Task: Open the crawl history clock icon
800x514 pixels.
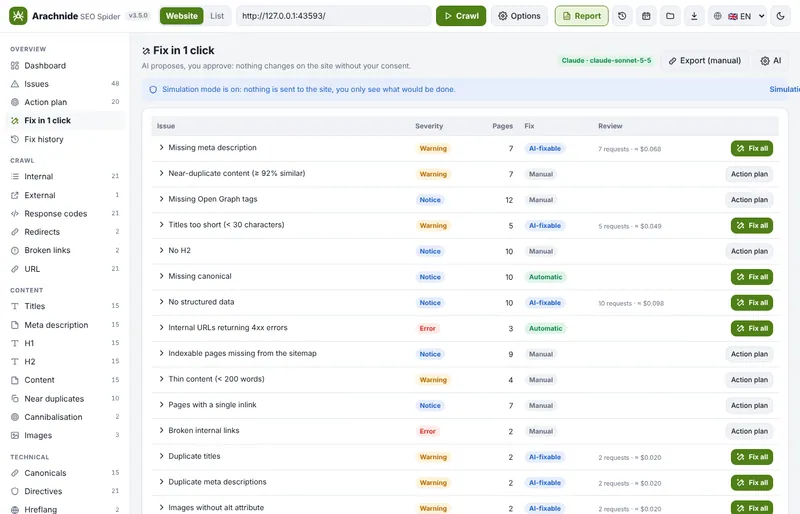Action: pos(622,16)
